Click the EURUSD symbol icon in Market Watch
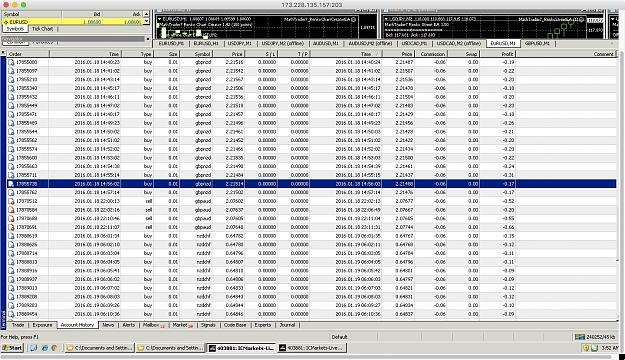 coord(6,22)
